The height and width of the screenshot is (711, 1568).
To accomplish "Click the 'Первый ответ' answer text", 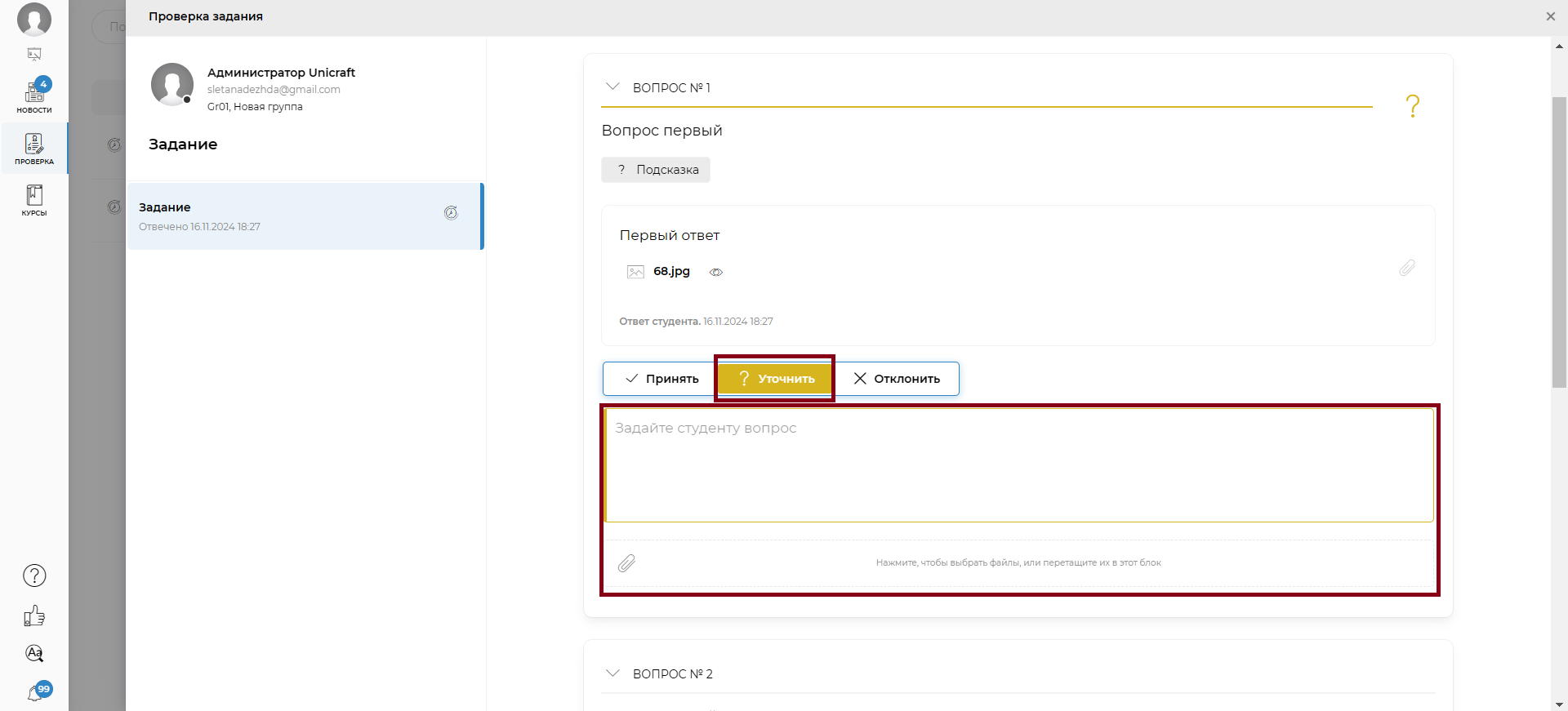I will 670,235.
